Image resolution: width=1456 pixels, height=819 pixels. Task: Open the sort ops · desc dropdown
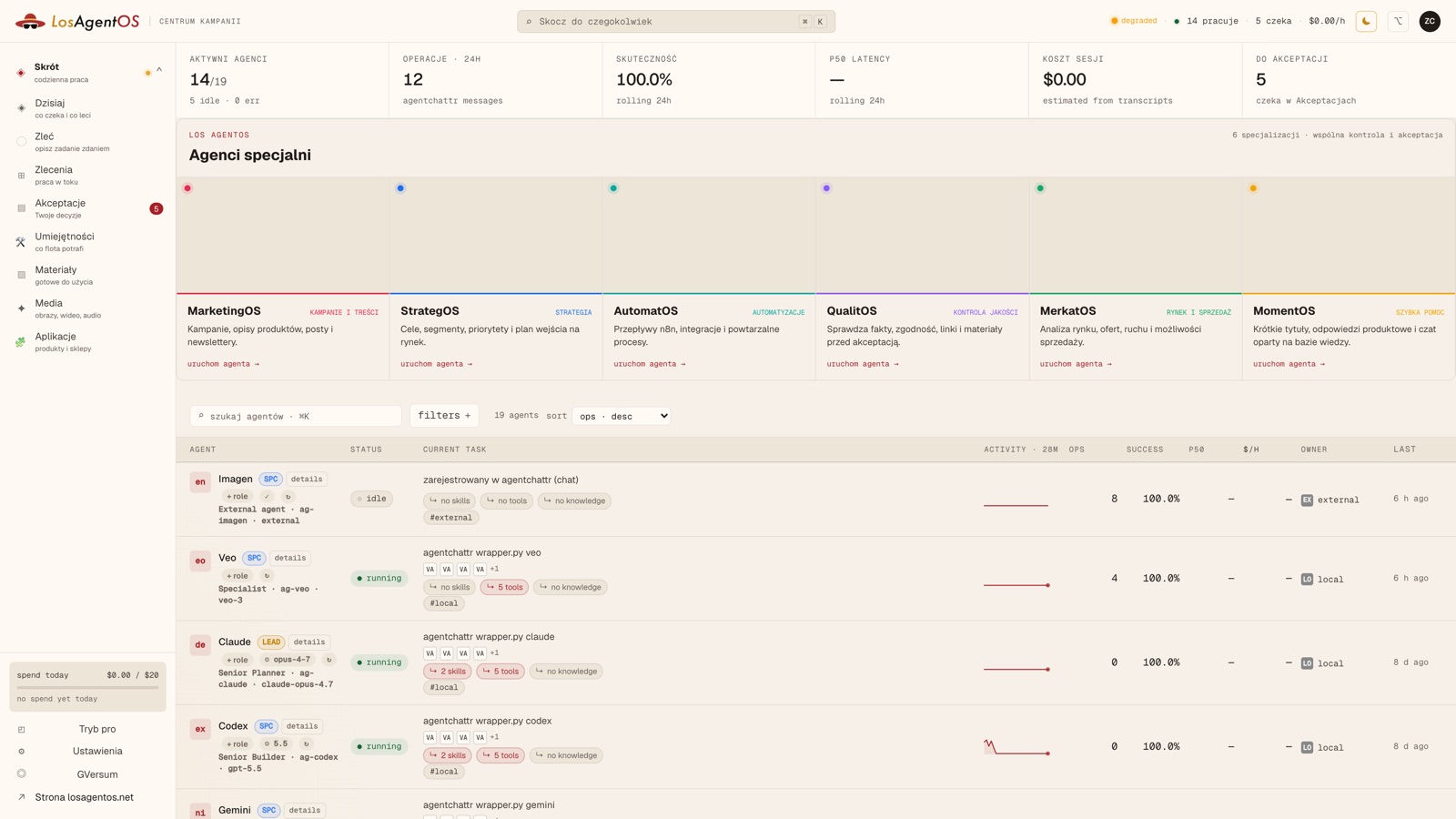click(x=622, y=416)
